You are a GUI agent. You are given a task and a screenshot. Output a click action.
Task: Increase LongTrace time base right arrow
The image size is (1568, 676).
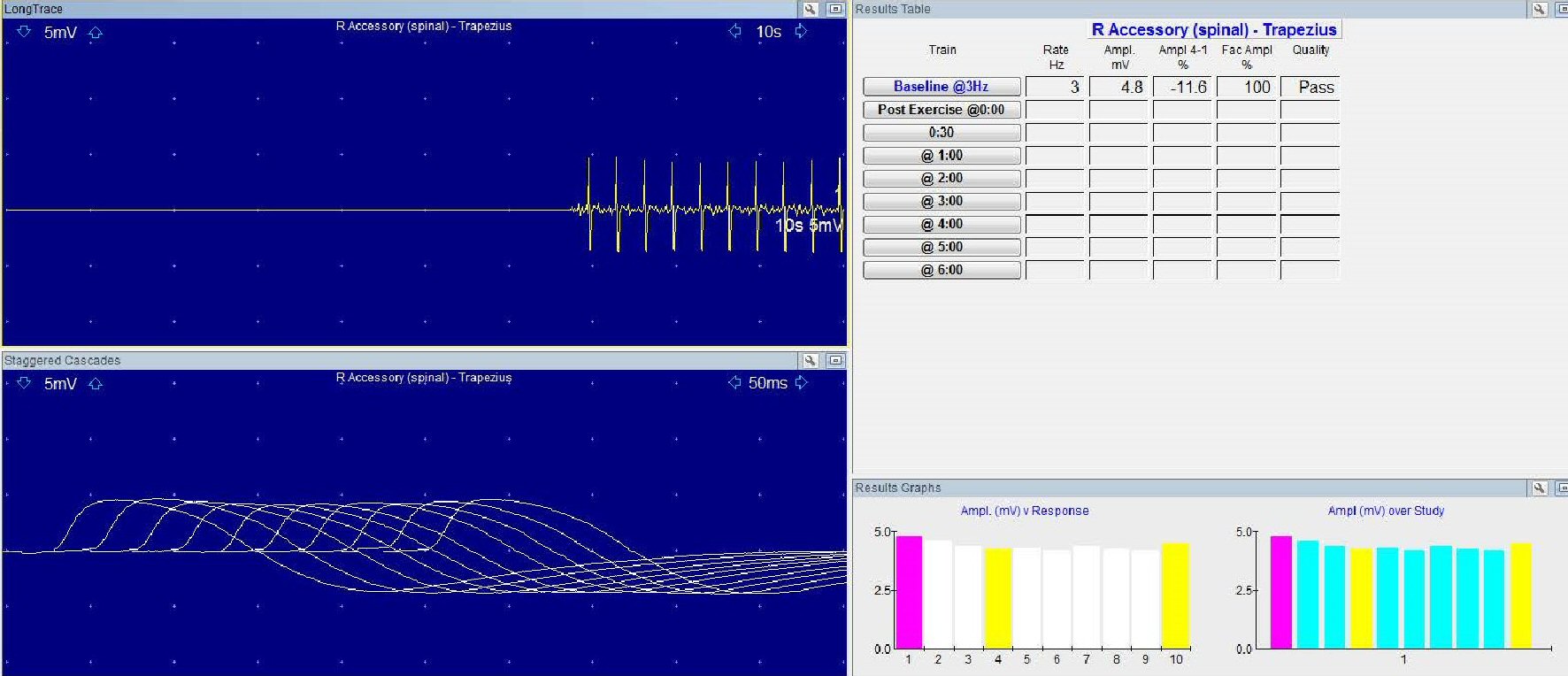(x=801, y=31)
